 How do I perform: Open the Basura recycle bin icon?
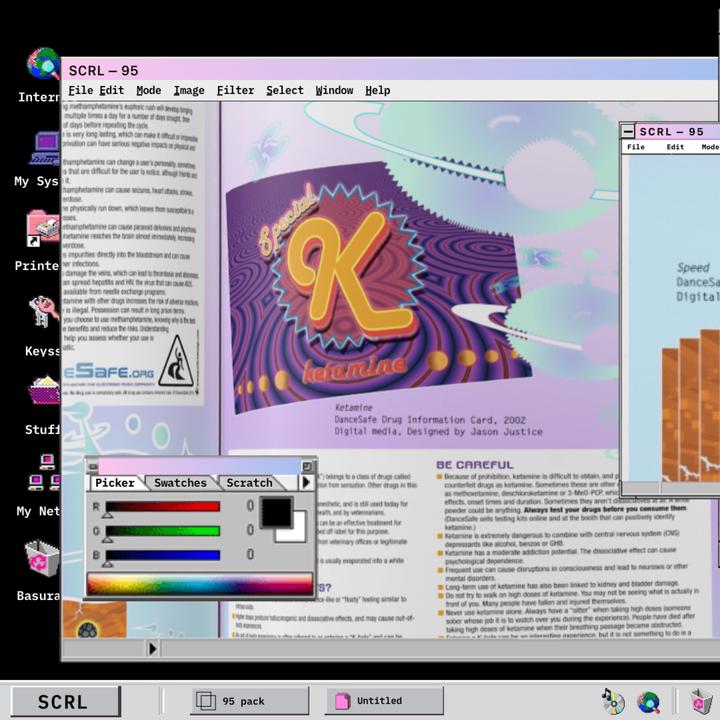pyautogui.click(x=43, y=558)
